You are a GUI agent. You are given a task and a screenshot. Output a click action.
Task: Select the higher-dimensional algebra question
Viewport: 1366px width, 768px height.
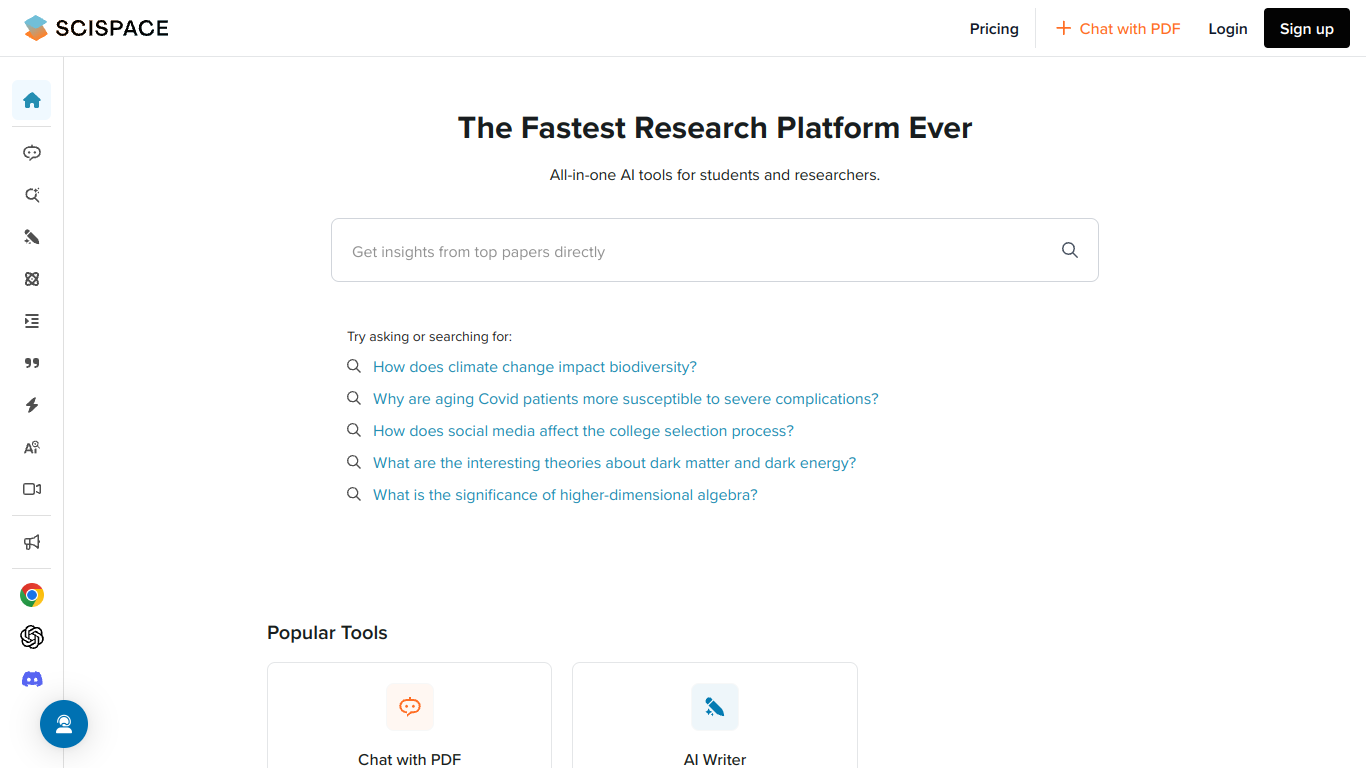point(565,495)
